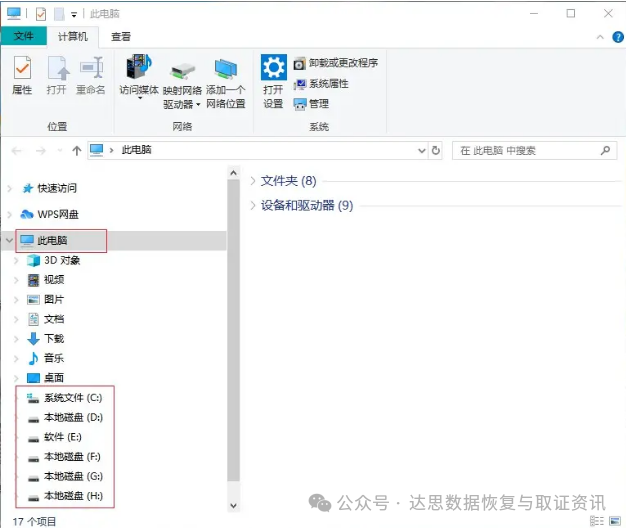This screenshot has height=528, width=626.
Task: Click the refresh button beside address bar
Action: tap(436, 150)
